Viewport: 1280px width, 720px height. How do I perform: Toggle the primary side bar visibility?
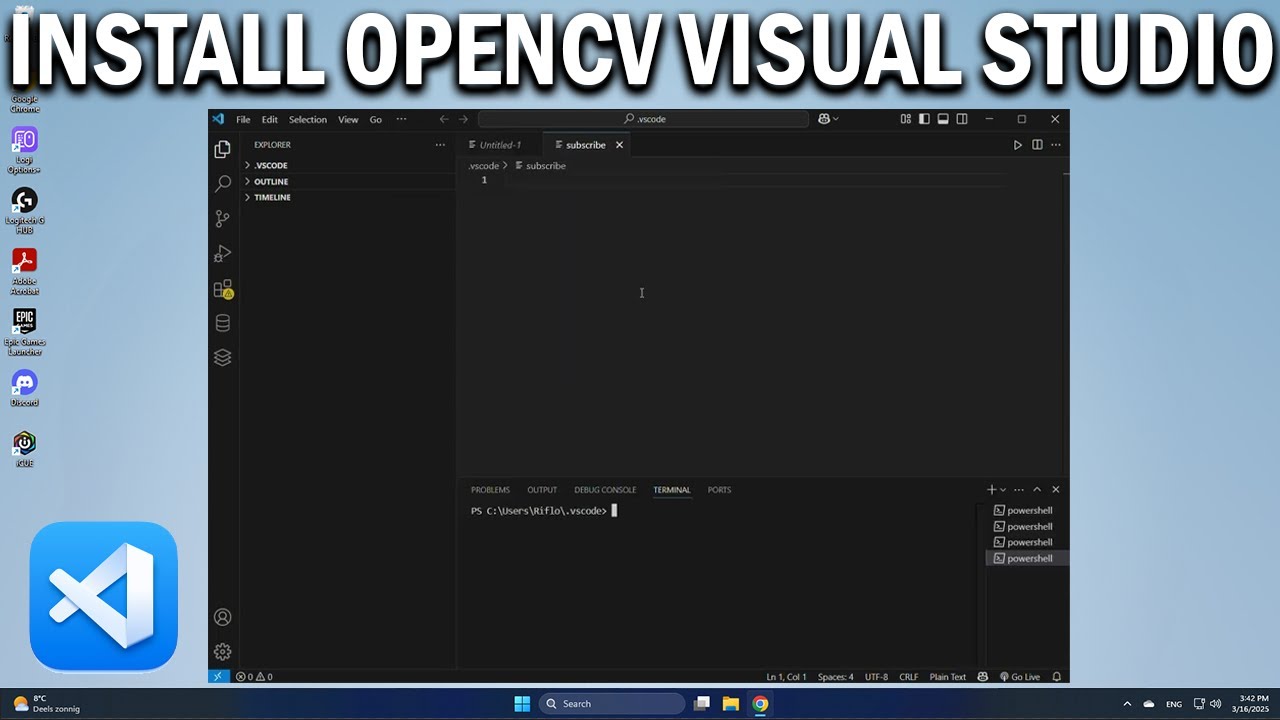point(924,119)
